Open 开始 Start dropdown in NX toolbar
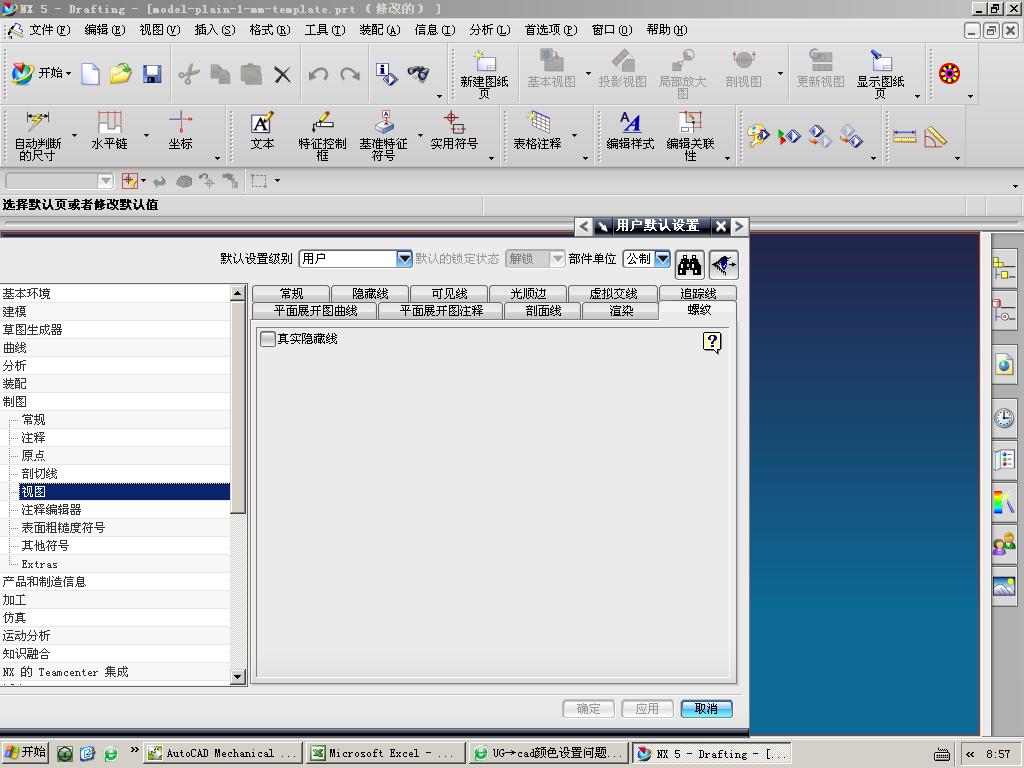The image size is (1024, 768). pyautogui.click(x=42, y=73)
